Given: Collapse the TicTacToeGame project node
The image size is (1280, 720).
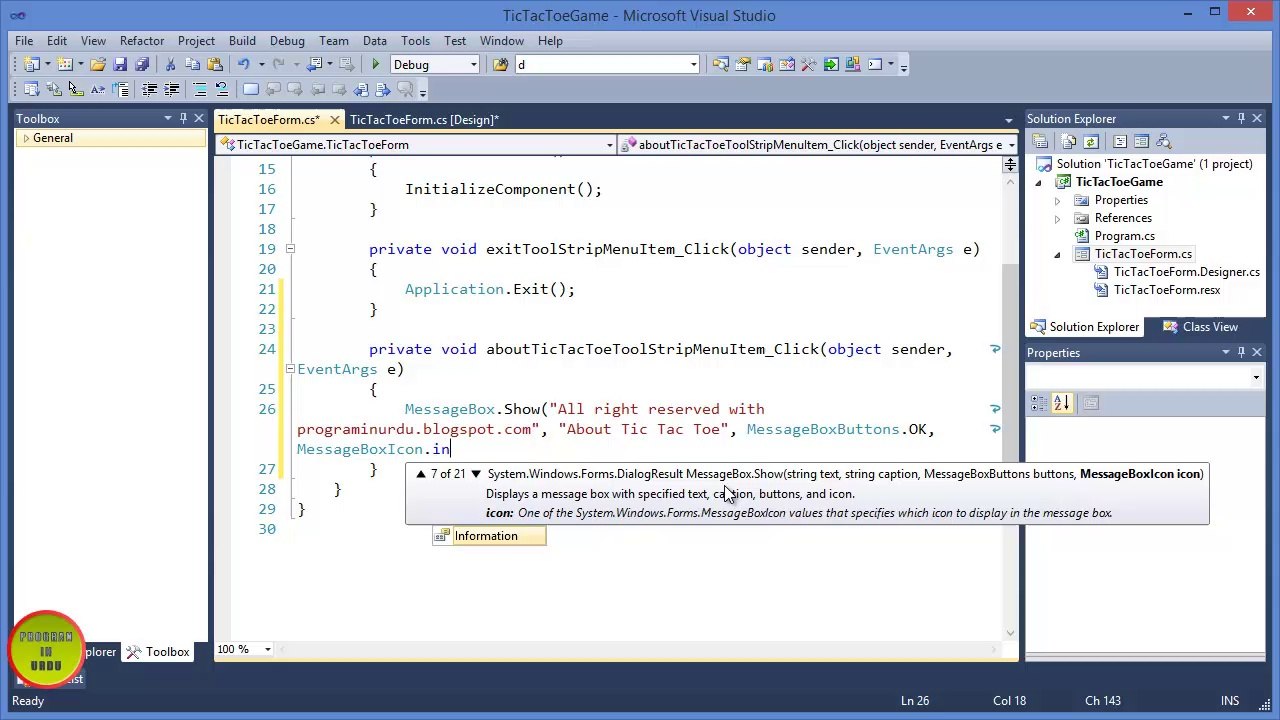Looking at the screenshot, I should [x=1039, y=182].
